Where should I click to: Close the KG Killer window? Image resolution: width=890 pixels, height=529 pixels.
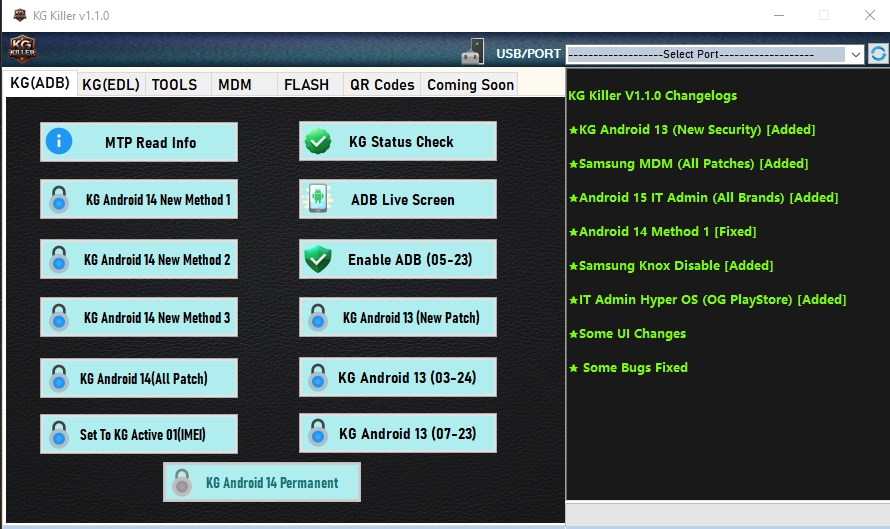(x=870, y=15)
